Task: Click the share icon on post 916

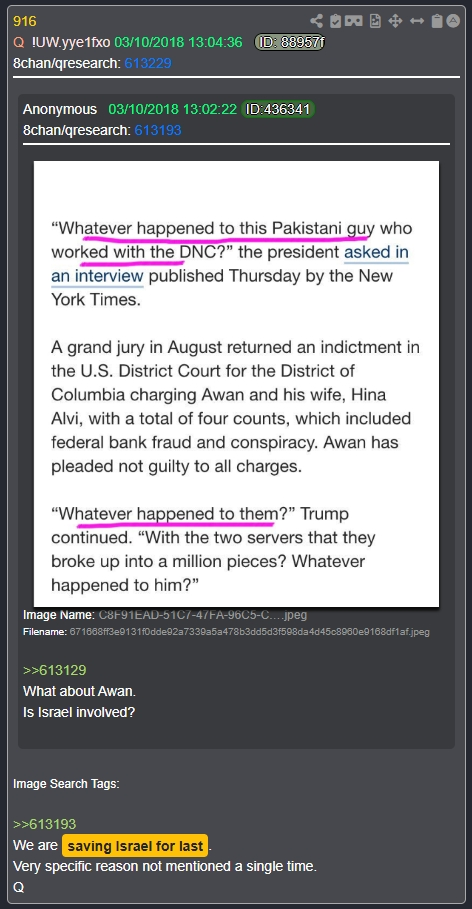Action: pos(316,21)
